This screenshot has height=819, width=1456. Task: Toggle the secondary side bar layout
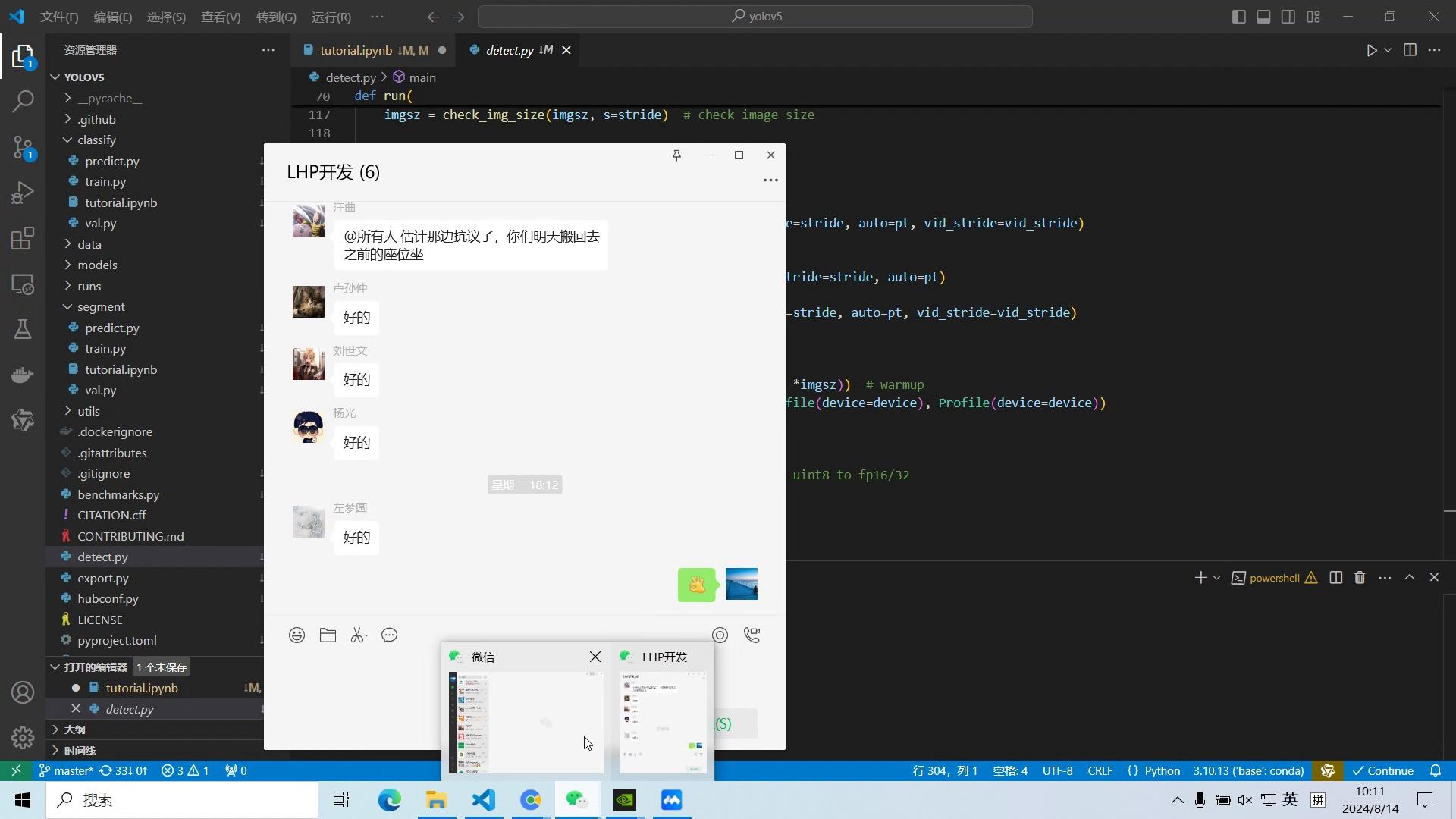(x=1288, y=17)
